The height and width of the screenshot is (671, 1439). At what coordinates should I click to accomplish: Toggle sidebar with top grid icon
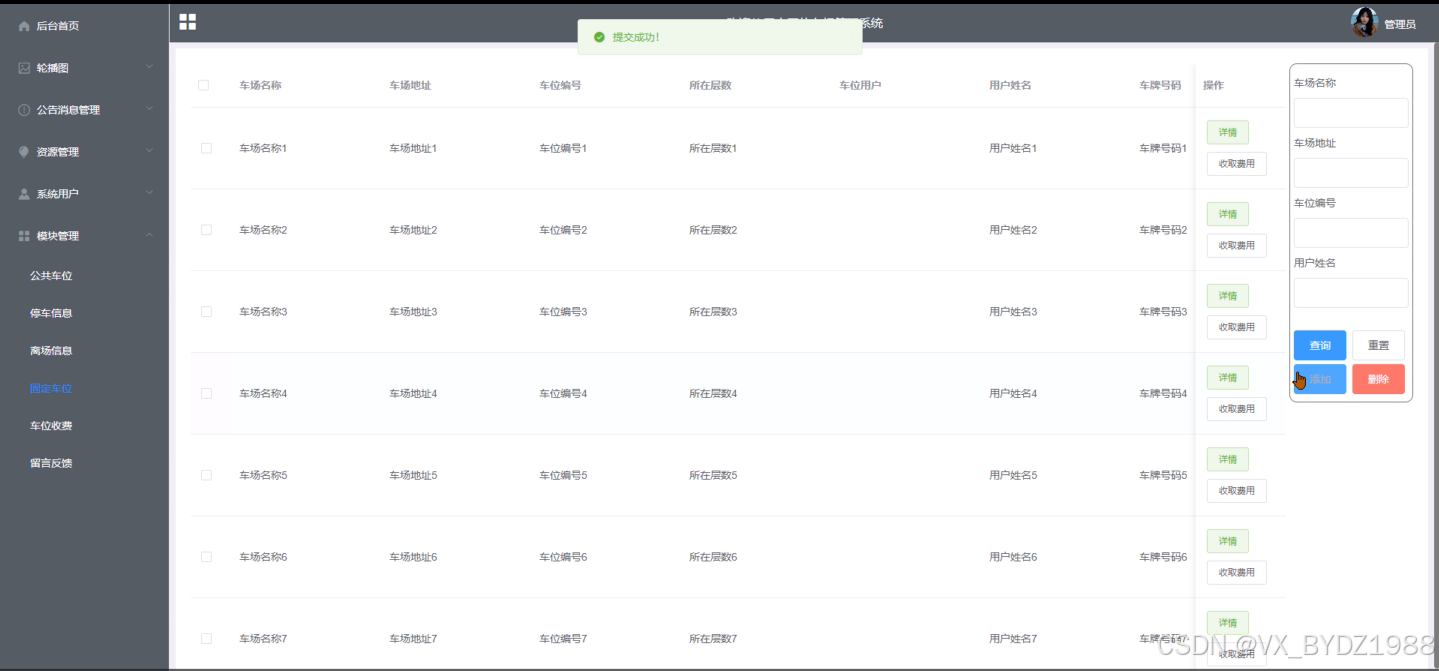click(188, 22)
